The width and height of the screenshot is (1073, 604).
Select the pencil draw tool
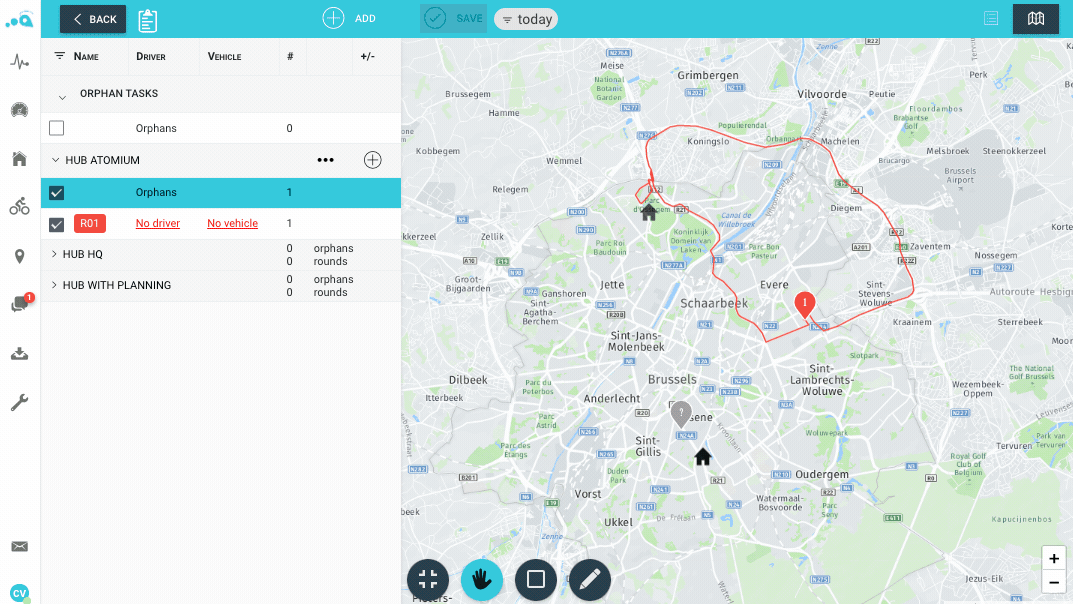pyautogui.click(x=590, y=579)
